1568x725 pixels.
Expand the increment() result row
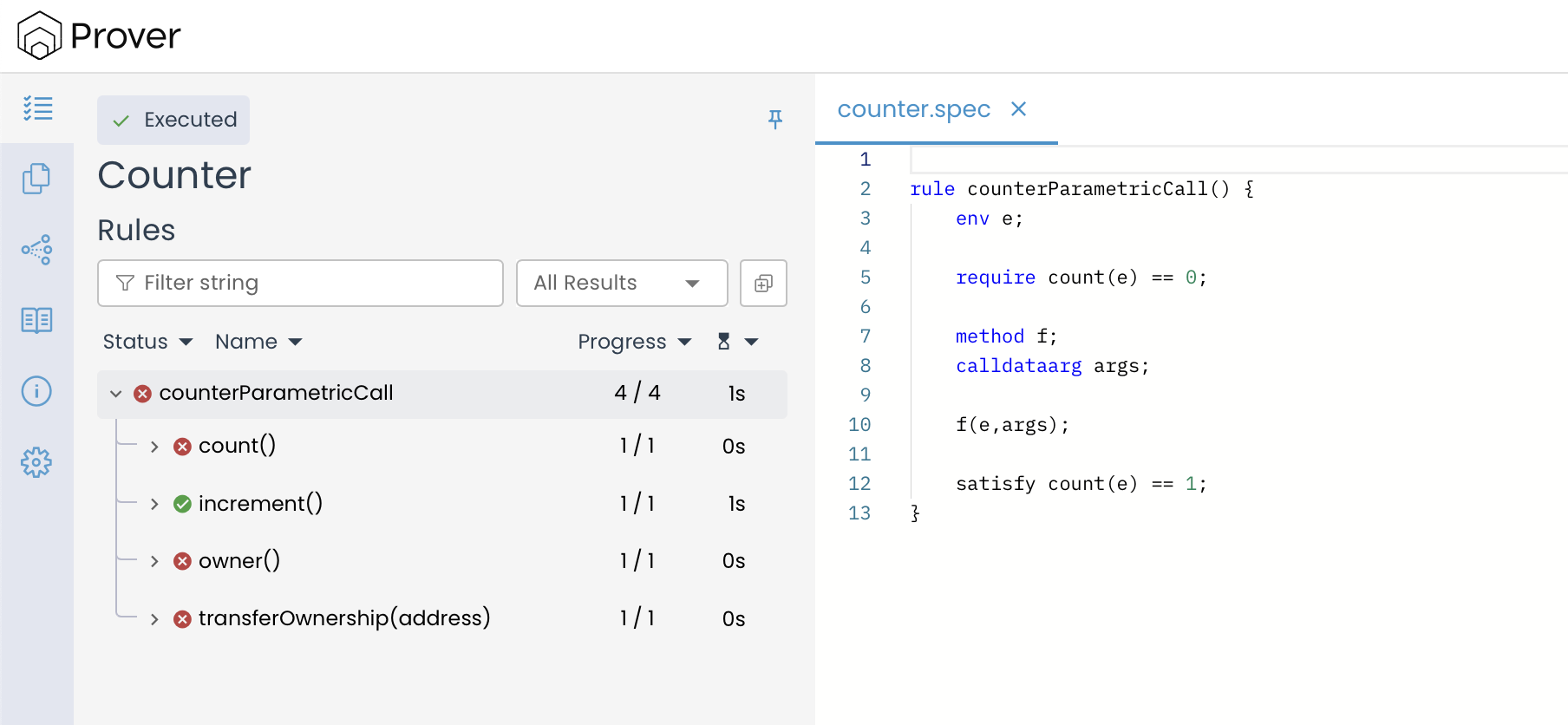[x=154, y=504]
